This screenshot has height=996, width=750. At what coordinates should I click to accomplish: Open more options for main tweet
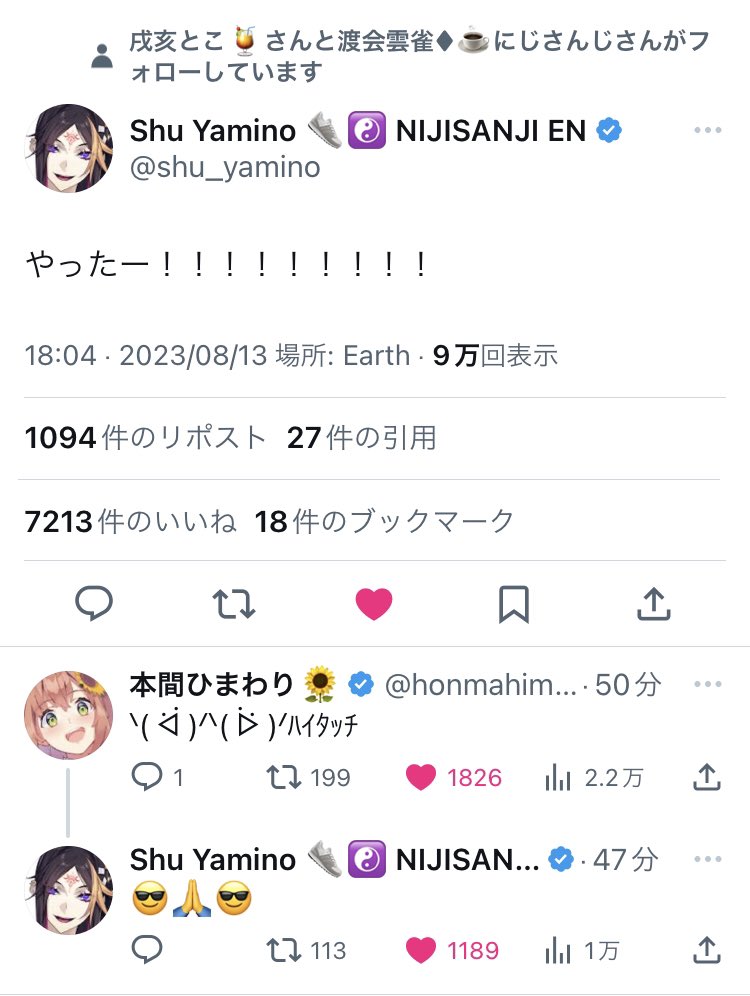click(x=707, y=131)
